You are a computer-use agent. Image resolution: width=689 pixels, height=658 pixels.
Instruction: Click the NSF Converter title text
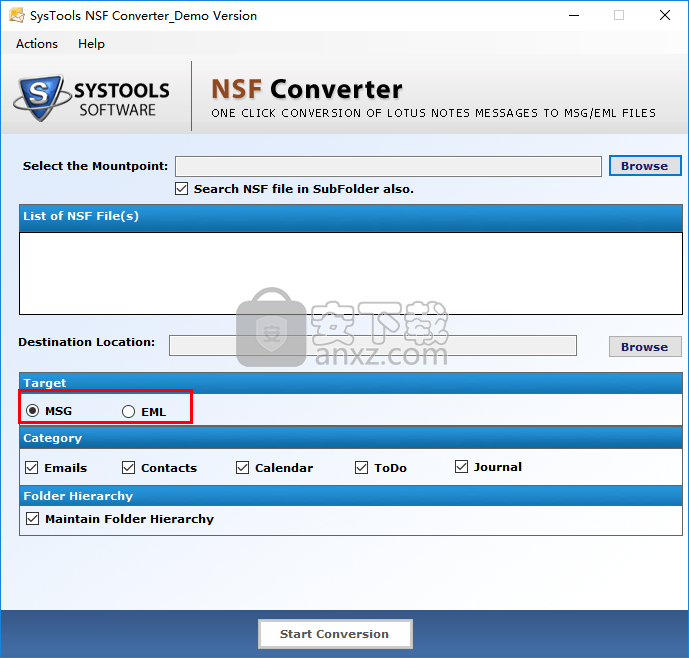tap(307, 89)
